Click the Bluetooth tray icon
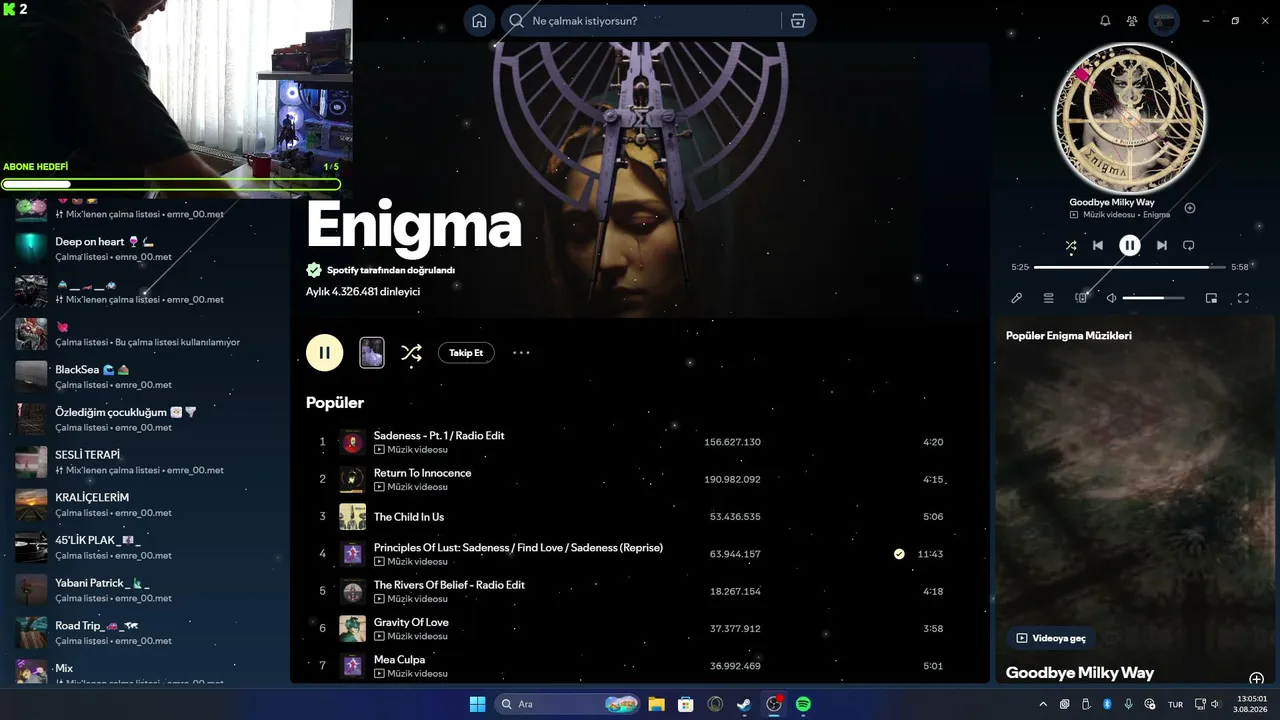This screenshot has width=1280, height=720. 1107,704
